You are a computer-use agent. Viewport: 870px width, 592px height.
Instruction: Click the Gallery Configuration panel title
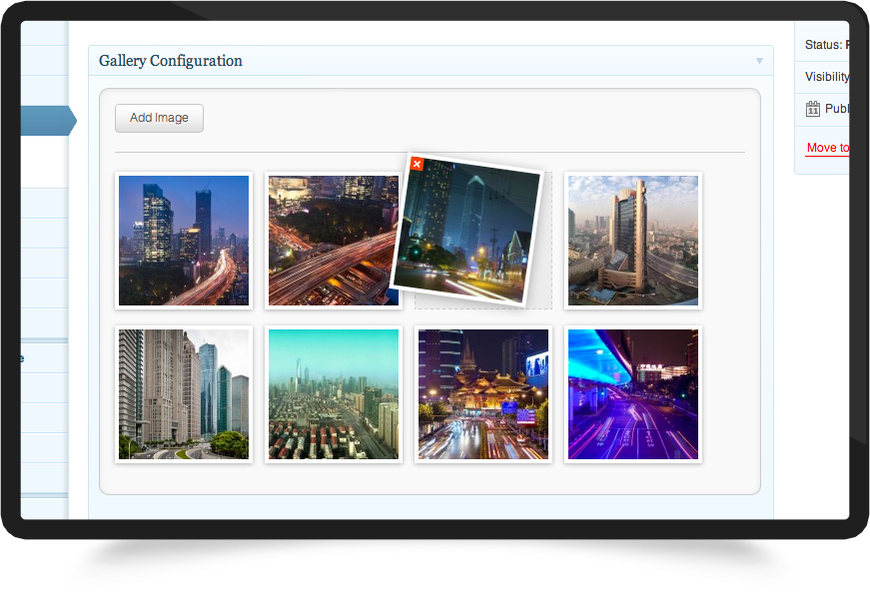[x=171, y=61]
